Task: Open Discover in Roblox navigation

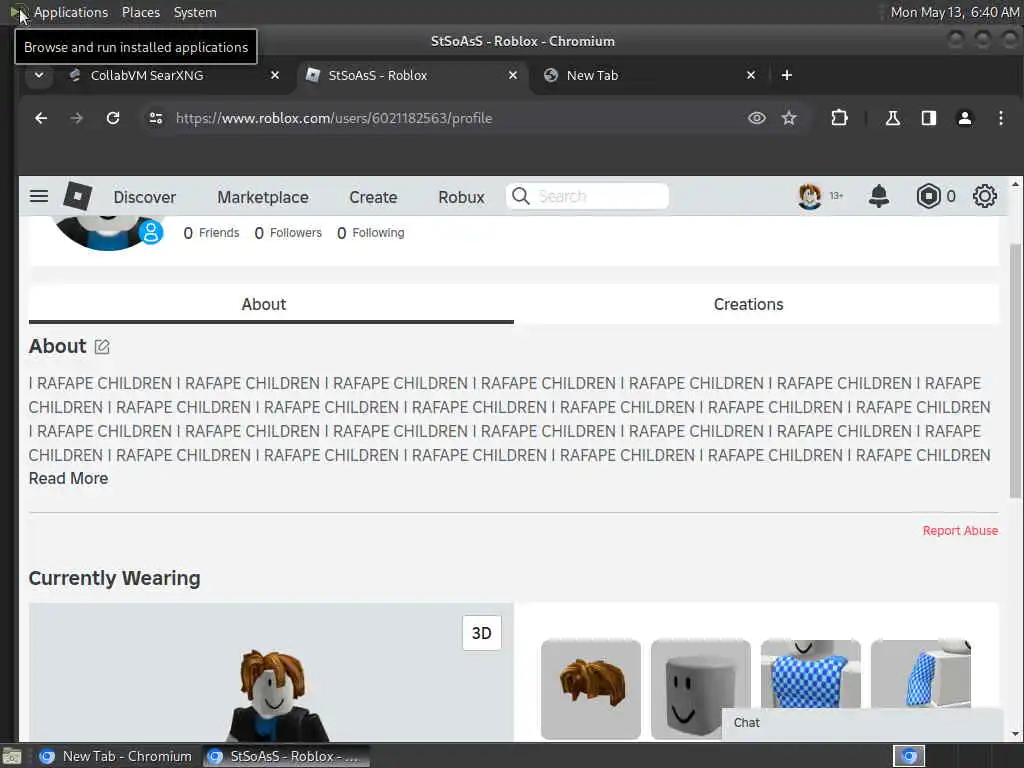Action: point(144,197)
